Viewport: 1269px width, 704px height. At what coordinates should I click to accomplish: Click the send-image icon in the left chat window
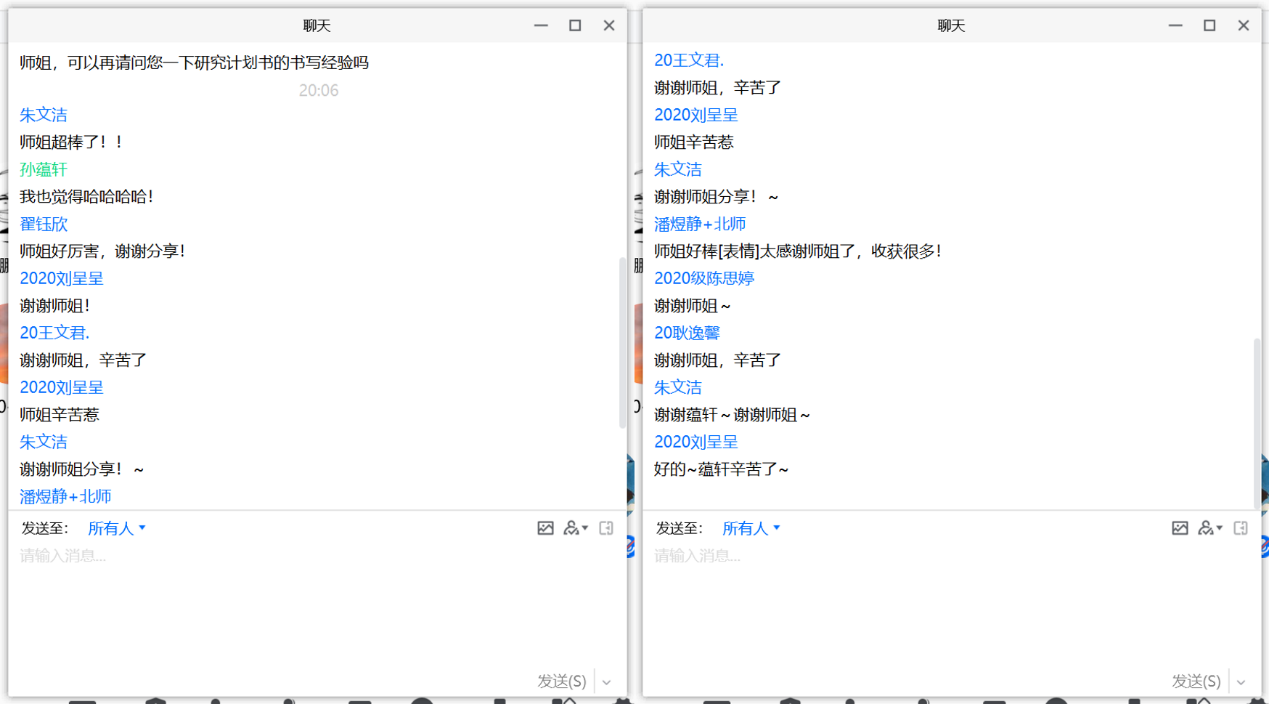[545, 528]
